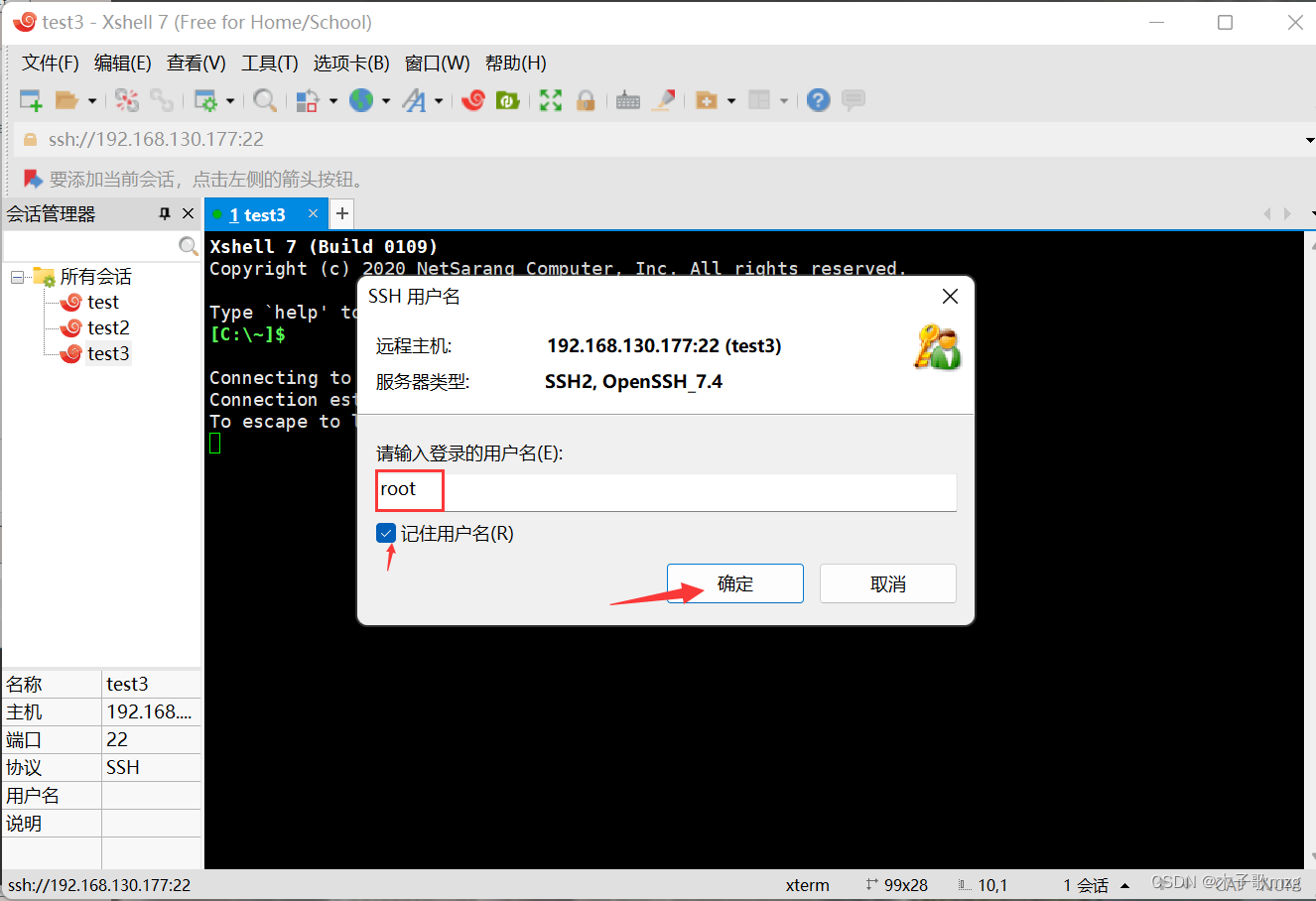The image size is (1316, 901).
Task: Click the session search magnifier icon
Action: [188, 245]
